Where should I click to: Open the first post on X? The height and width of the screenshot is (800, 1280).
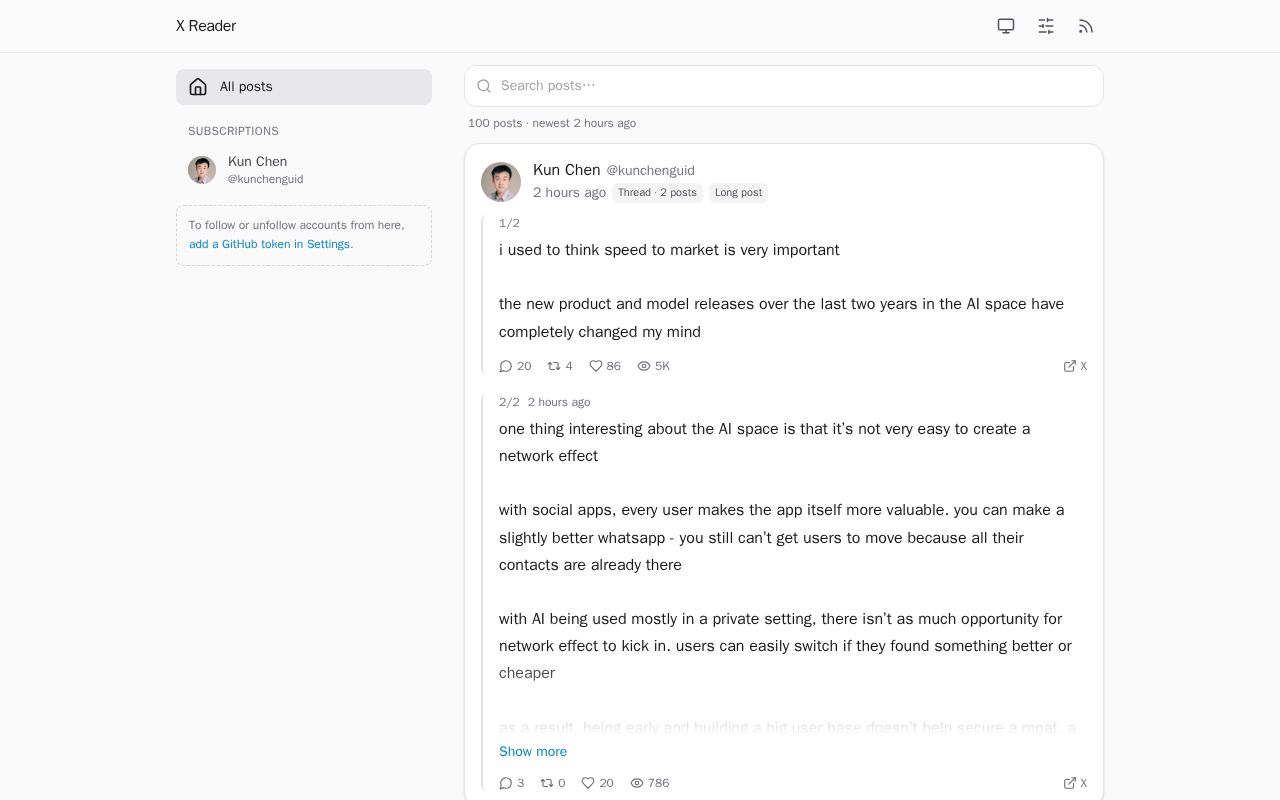[x=1075, y=366]
